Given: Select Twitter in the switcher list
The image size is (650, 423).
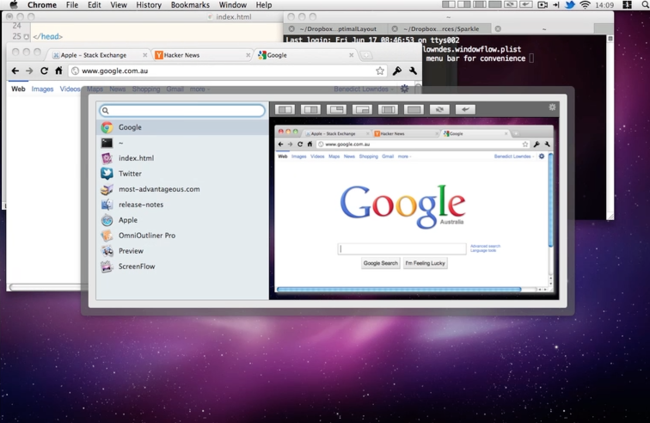Looking at the screenshot, I should (x=182, y=173).
